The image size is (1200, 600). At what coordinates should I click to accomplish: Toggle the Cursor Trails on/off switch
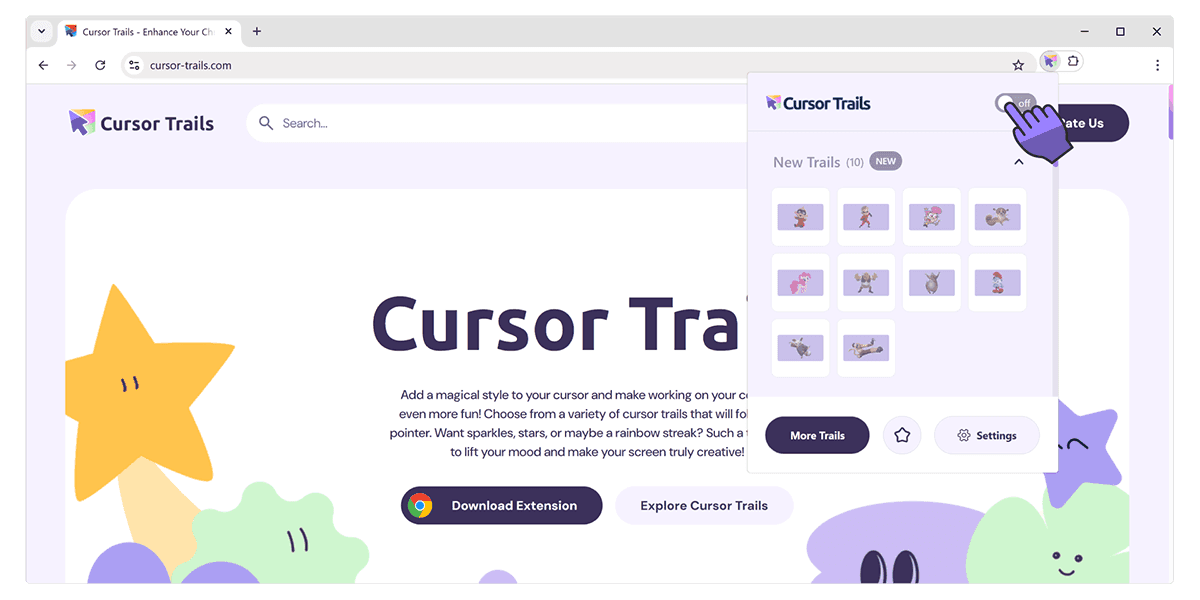click(x=1015, y=103)
